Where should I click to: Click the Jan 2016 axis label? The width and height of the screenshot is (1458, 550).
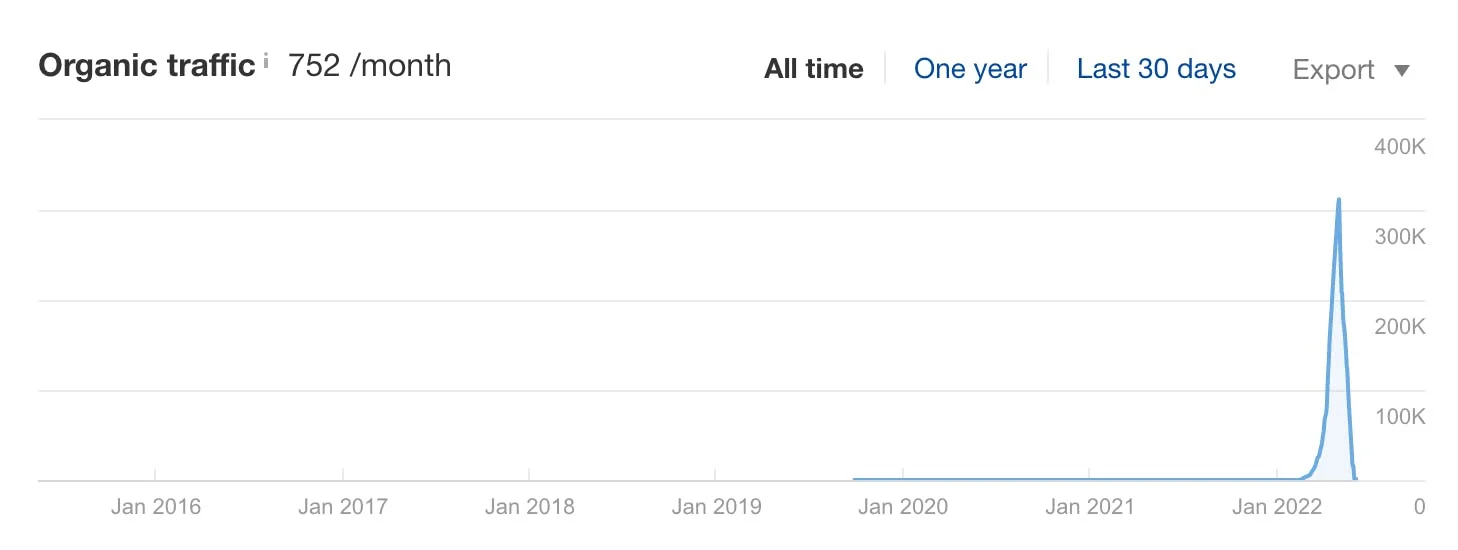click(156, 507)
